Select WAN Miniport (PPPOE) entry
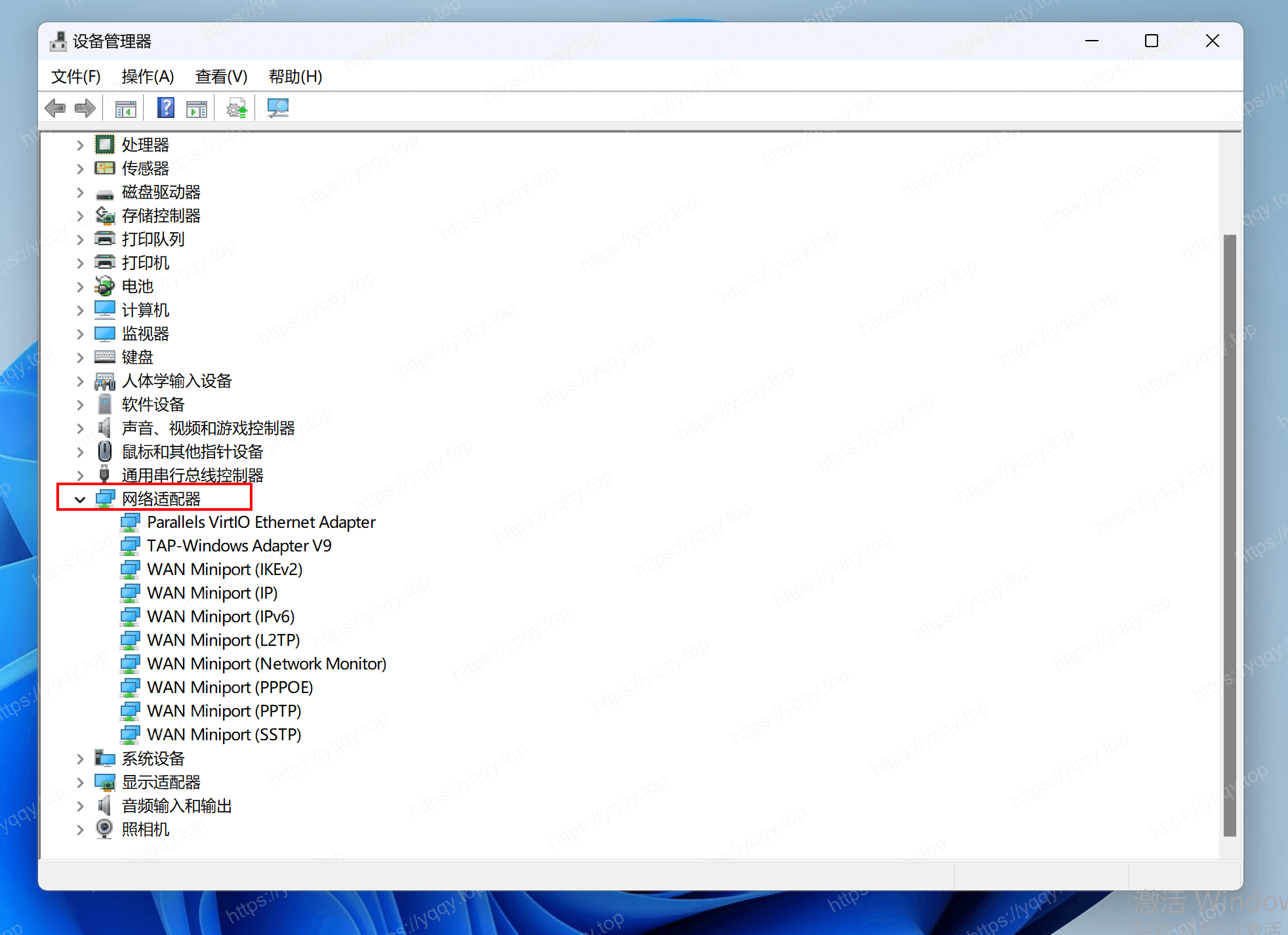 (230, 688)
